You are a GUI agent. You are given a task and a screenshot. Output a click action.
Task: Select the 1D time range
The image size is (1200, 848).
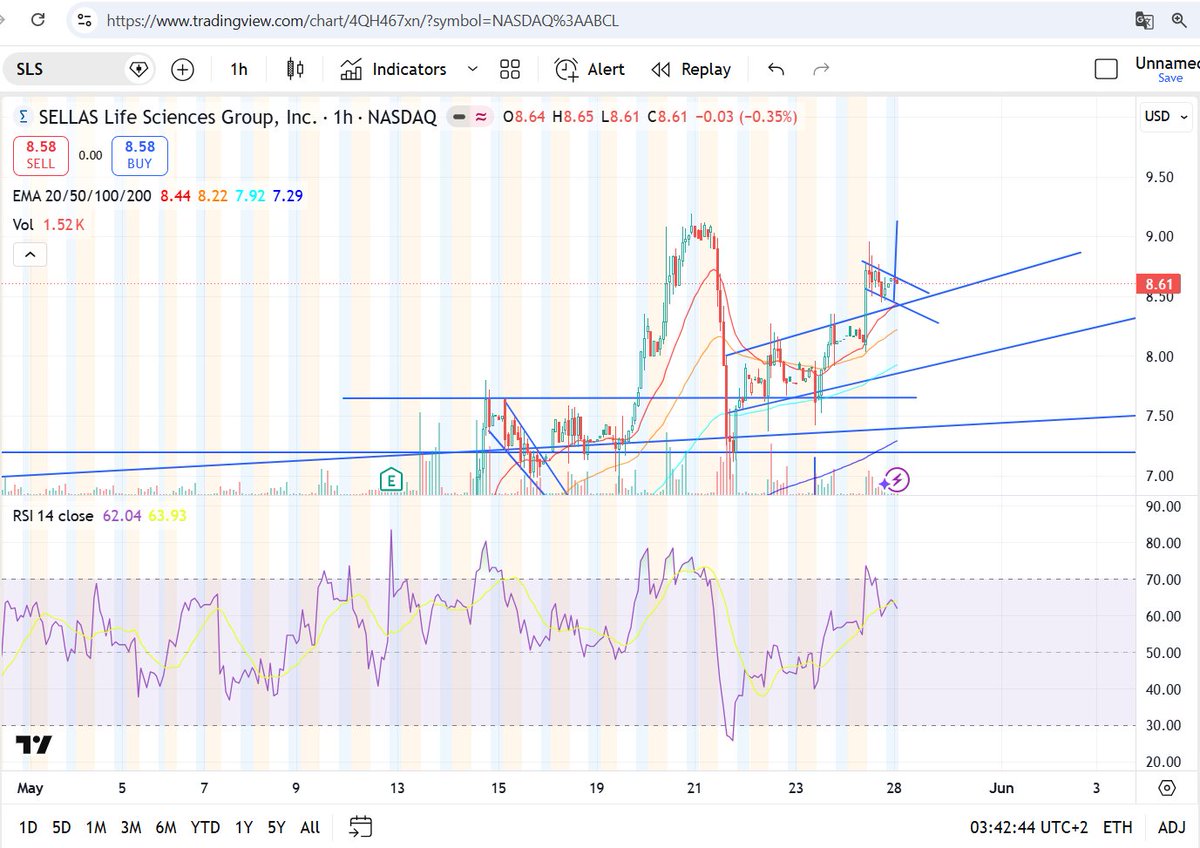click(x=29, y=827)
